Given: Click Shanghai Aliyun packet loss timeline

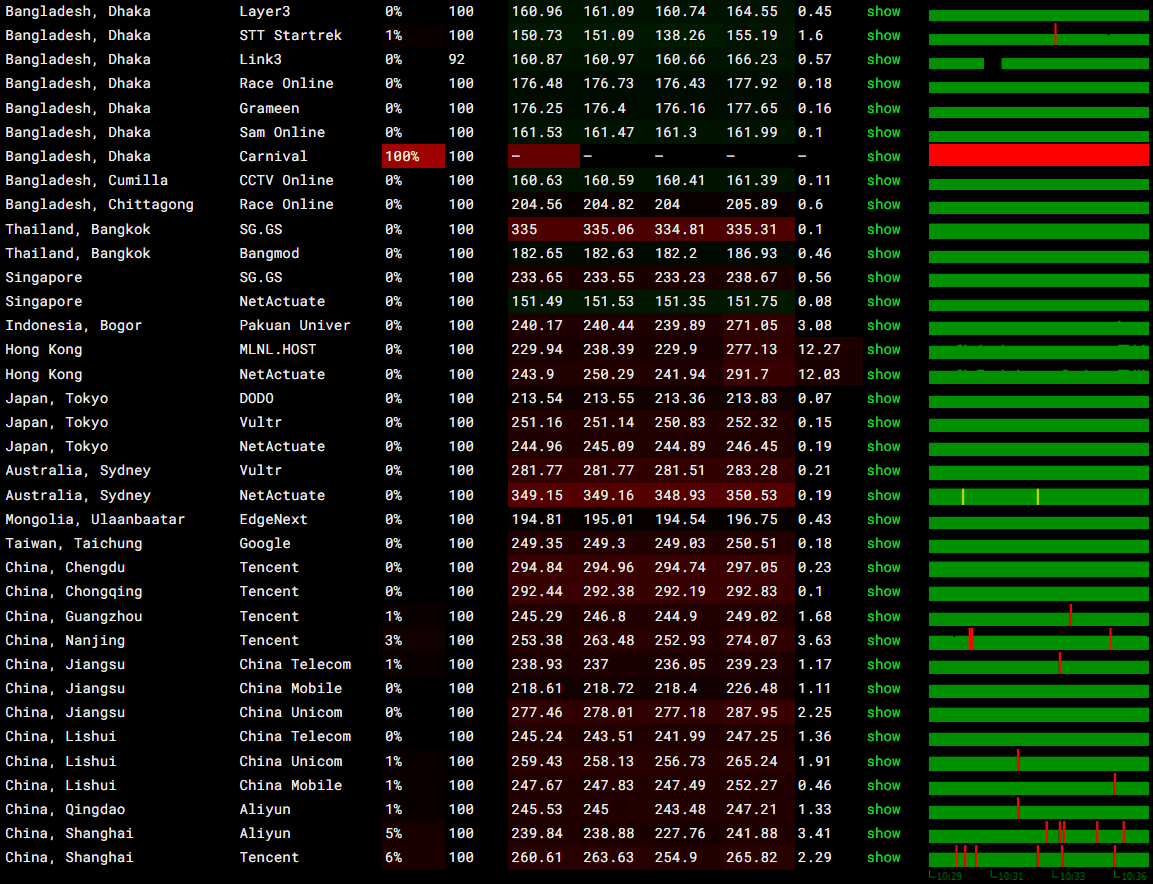Looking at the screenshot, I should point(1038,833).
